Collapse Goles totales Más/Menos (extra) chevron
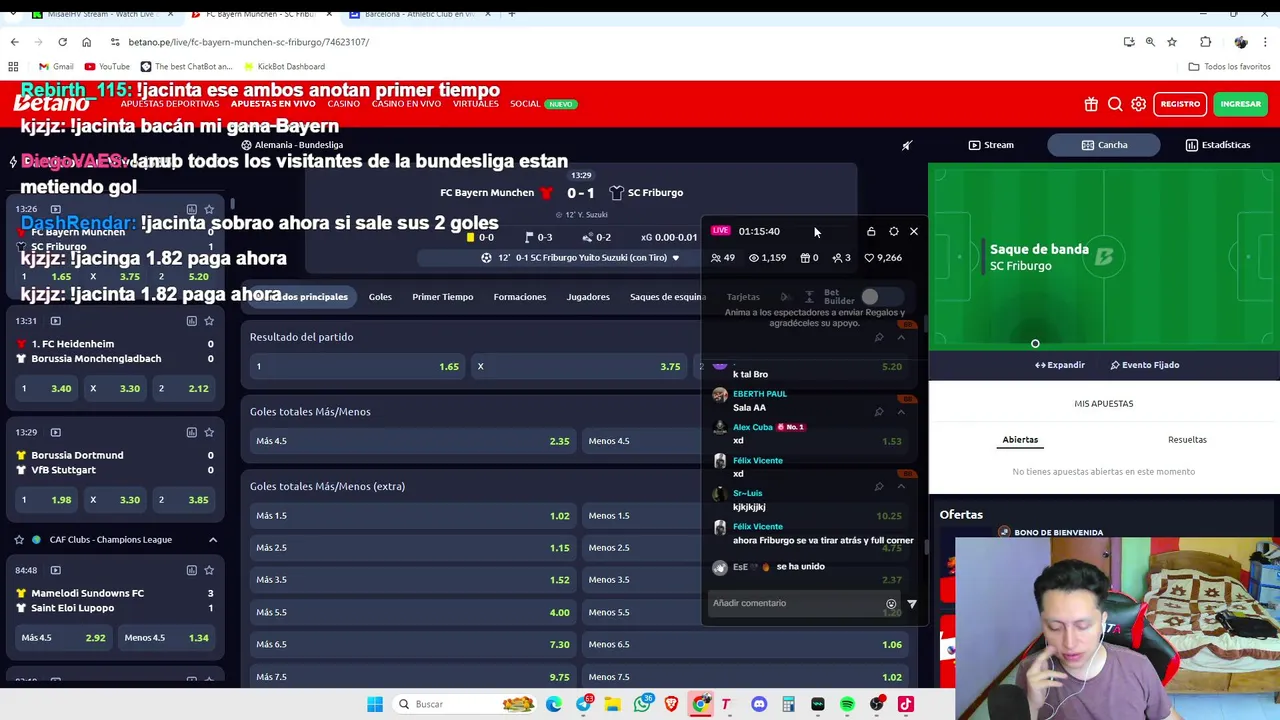This screenshot has height=720, width=1280. [x=901, y=486]
